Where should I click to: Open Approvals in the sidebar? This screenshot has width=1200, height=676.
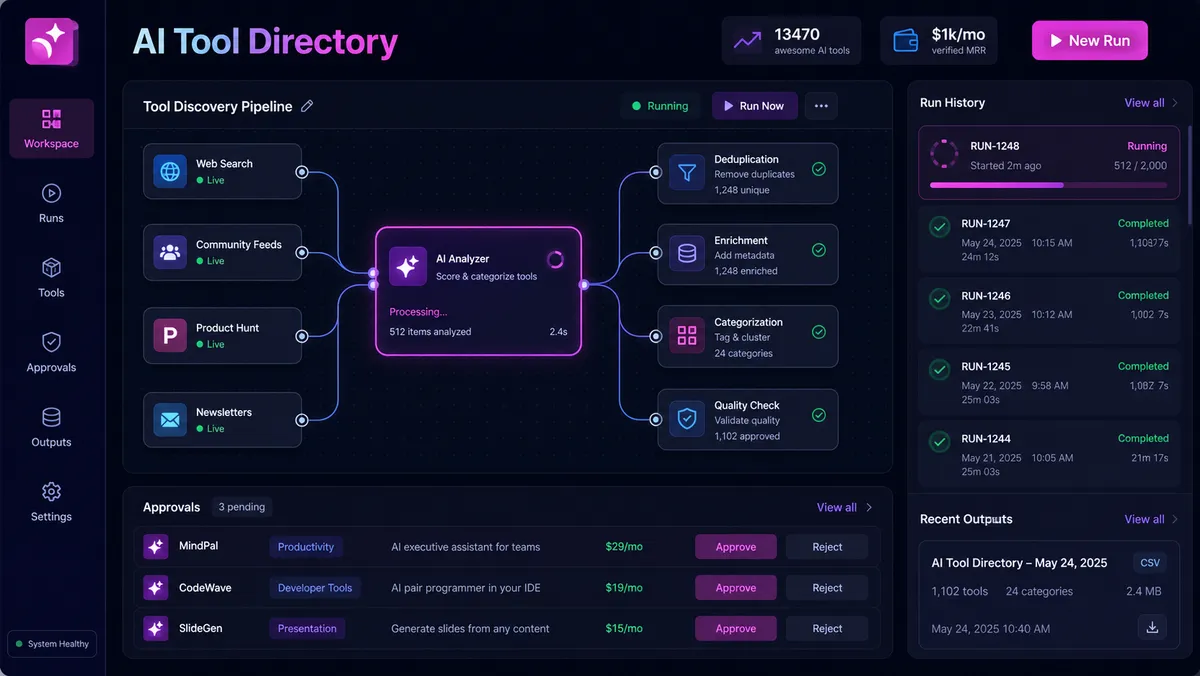click(x=52, y=353)
